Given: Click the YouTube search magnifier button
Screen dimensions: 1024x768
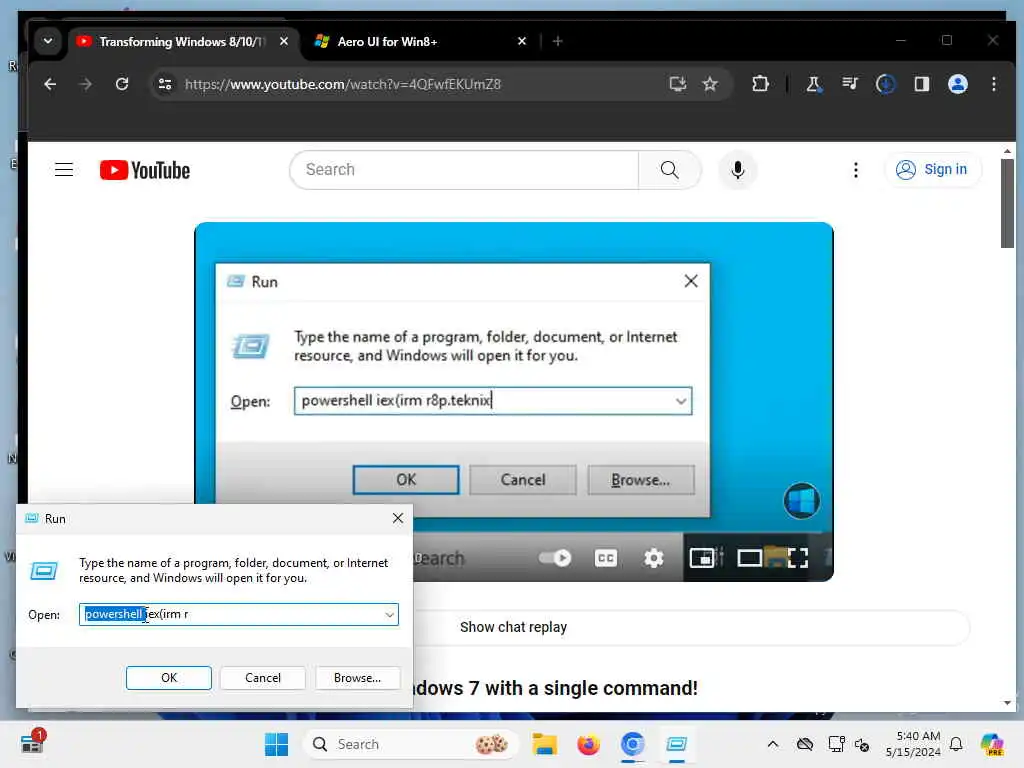Looking at the screenshot, I should 669,170.
